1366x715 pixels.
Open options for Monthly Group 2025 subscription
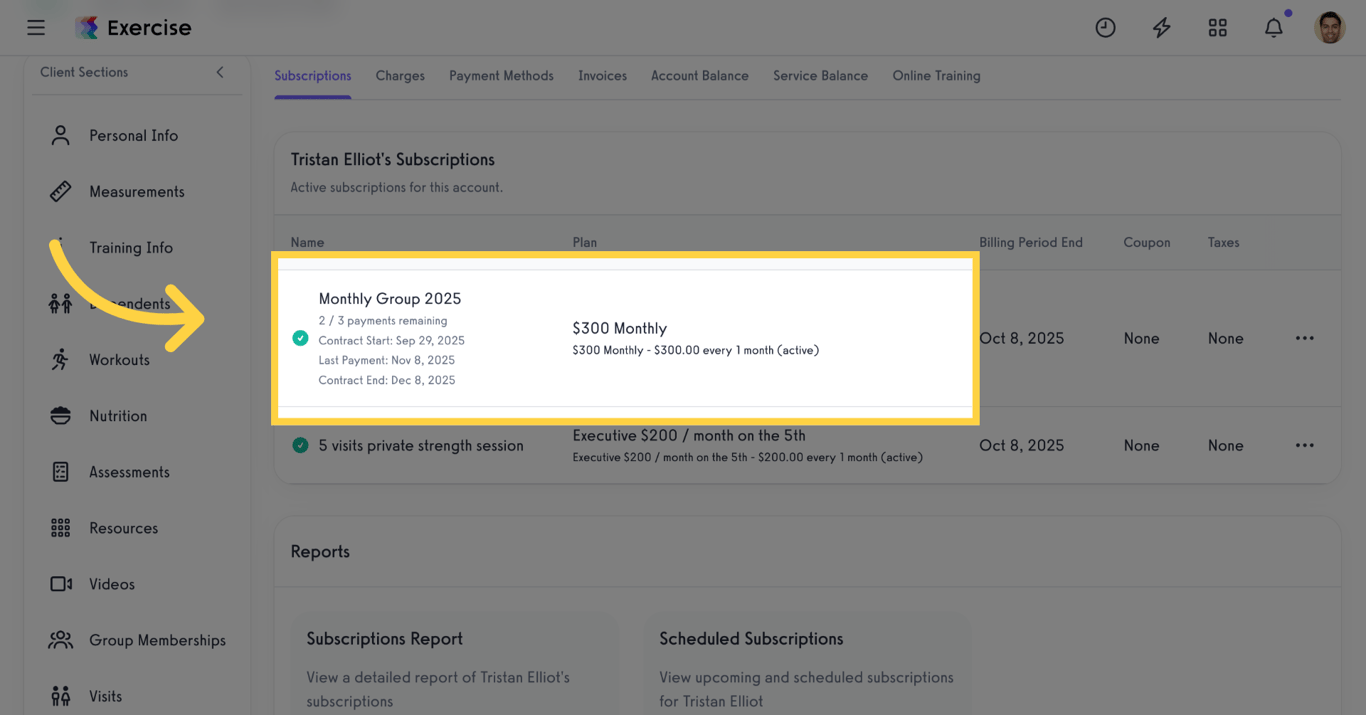pos(1304,338)
